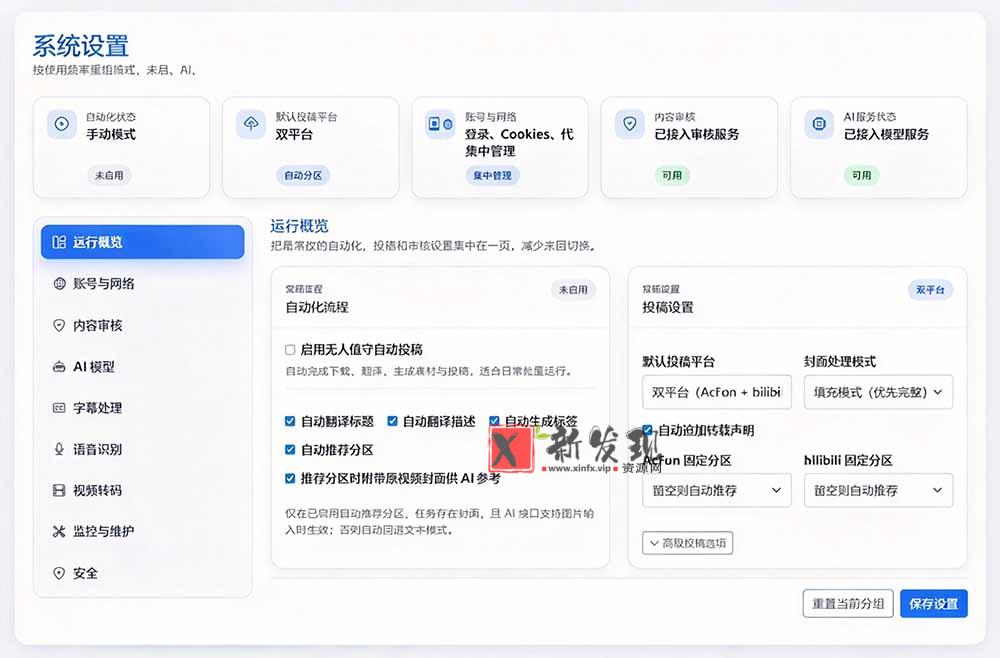Click the 监控与维护 tools icon in sidebar
1000x658 pixels.
[59, 531]
